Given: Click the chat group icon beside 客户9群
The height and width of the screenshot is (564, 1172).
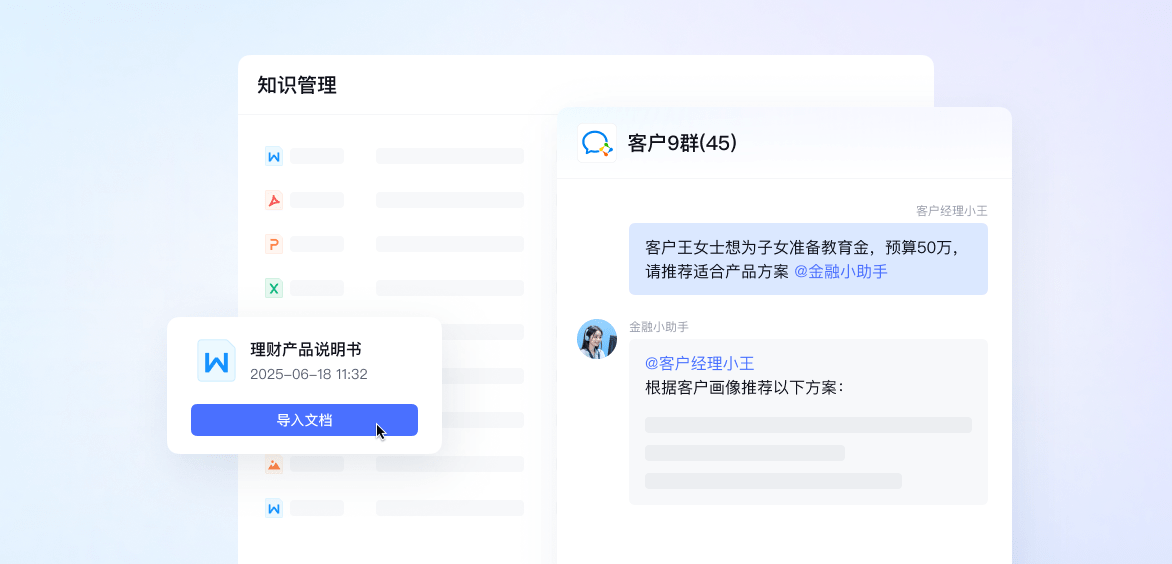Looking at the screenshot, I should click(x=597, y=143).
